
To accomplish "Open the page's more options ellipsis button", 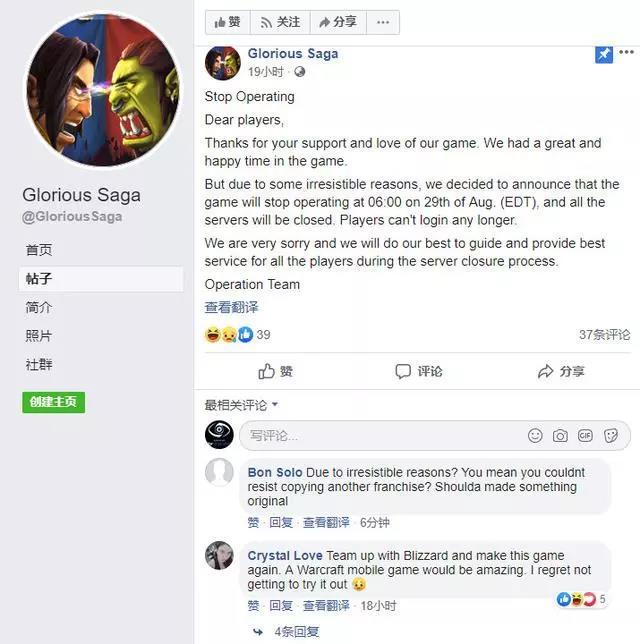I will click(383, 22).
